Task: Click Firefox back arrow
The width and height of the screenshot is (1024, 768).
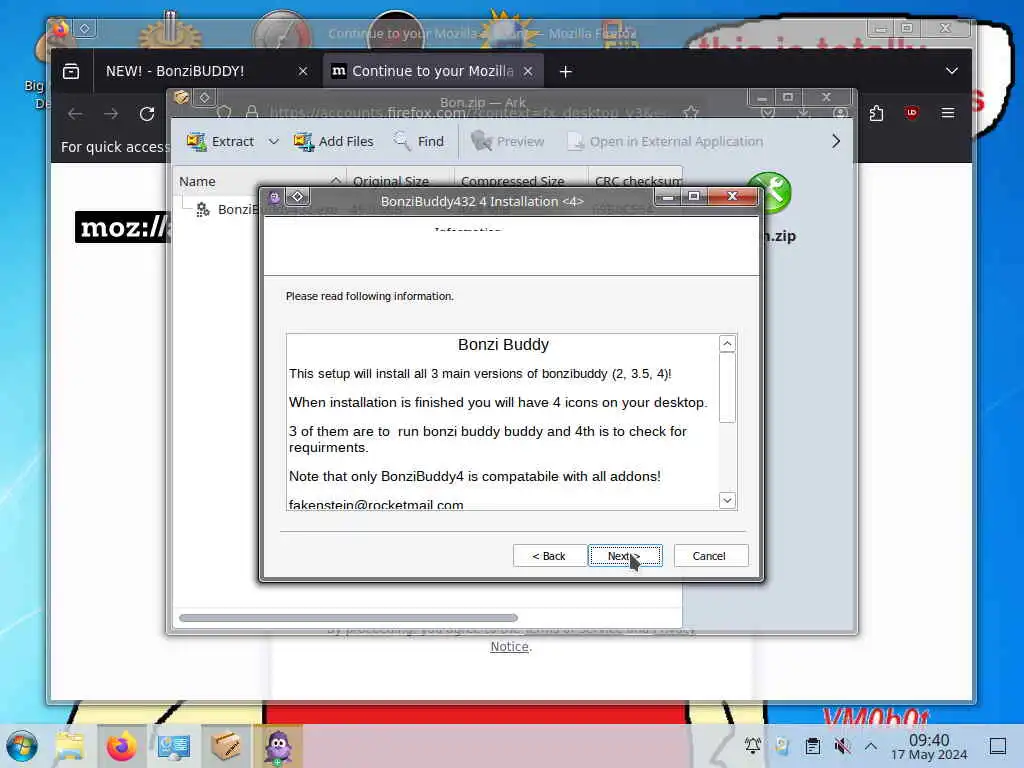Action: (x=75, y=114)
